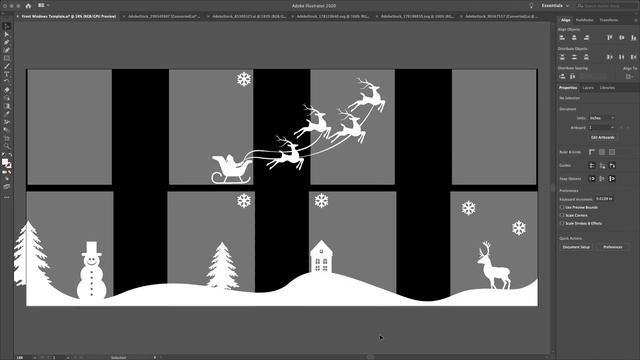
Task: Enable Use Preview Bounds checkbox
Action: [x=562, y=207]
